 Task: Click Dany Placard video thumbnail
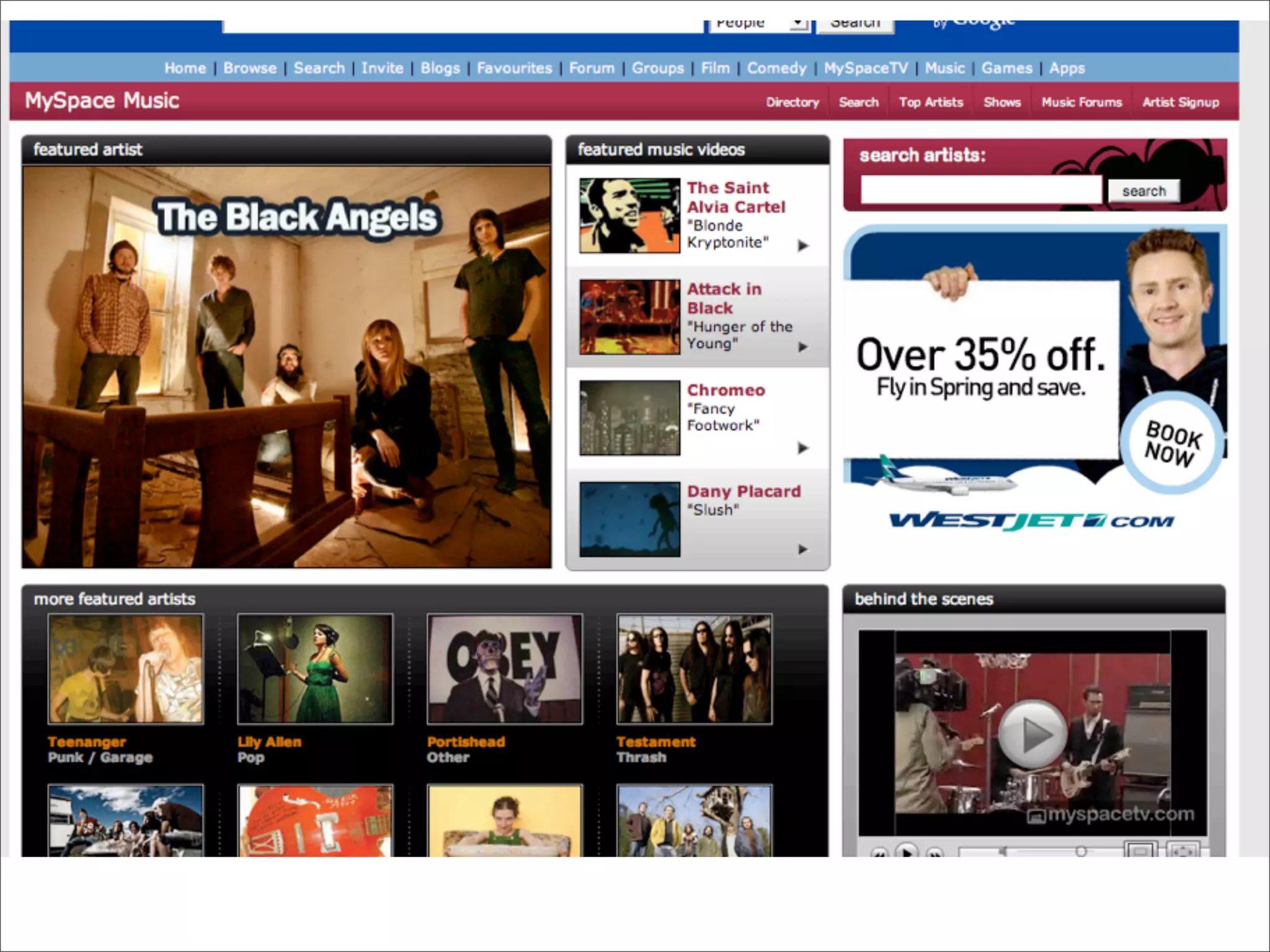[x=629, y=519]
